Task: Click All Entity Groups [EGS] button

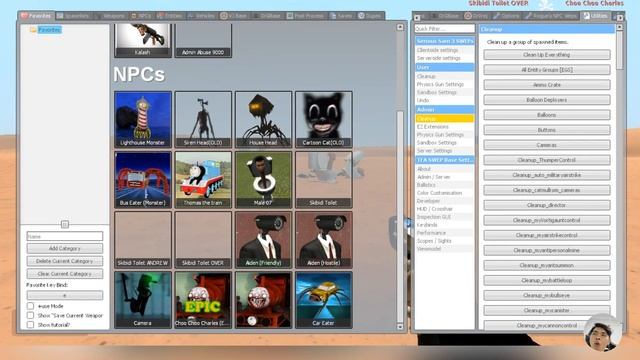Action: (x=547, y=70)
